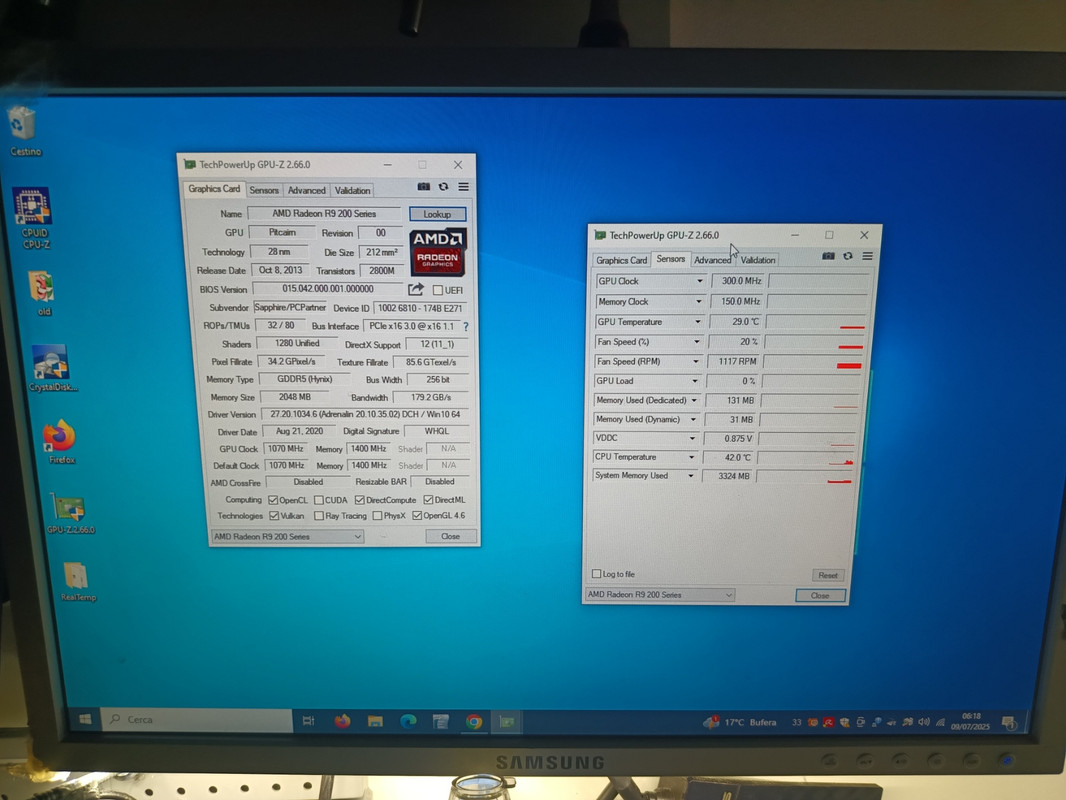
Task: Click the Task View taskbar icon
Action: pos(308,720)
